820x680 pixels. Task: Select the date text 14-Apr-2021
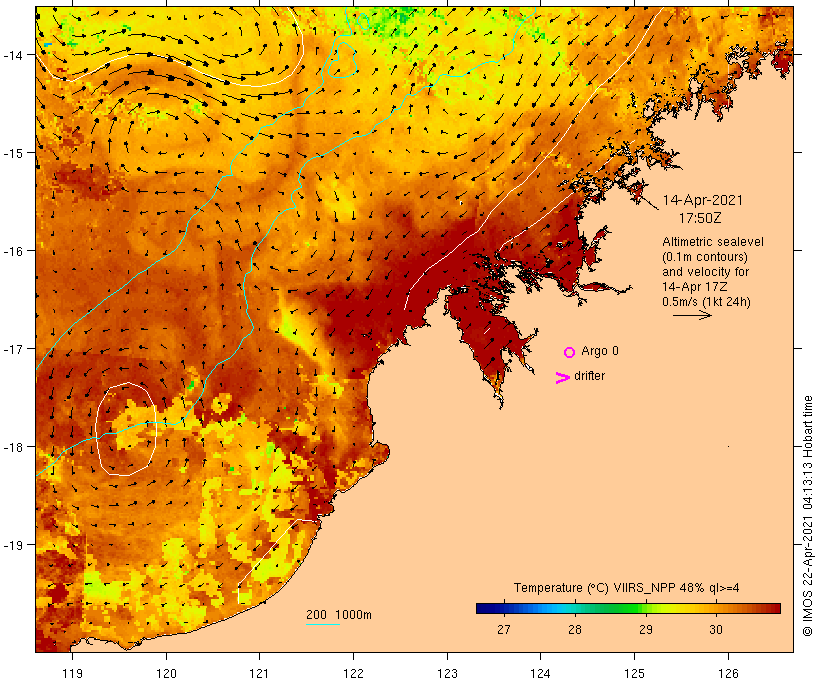(702, 200)
